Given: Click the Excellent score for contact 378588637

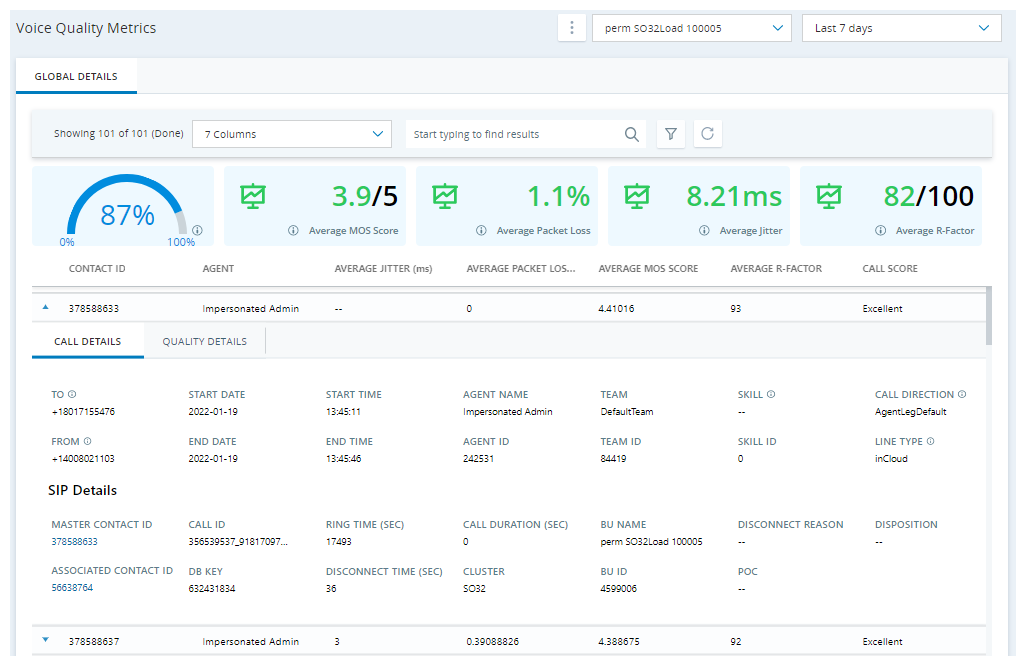Looking at the screenshot, I should point(882,641).
